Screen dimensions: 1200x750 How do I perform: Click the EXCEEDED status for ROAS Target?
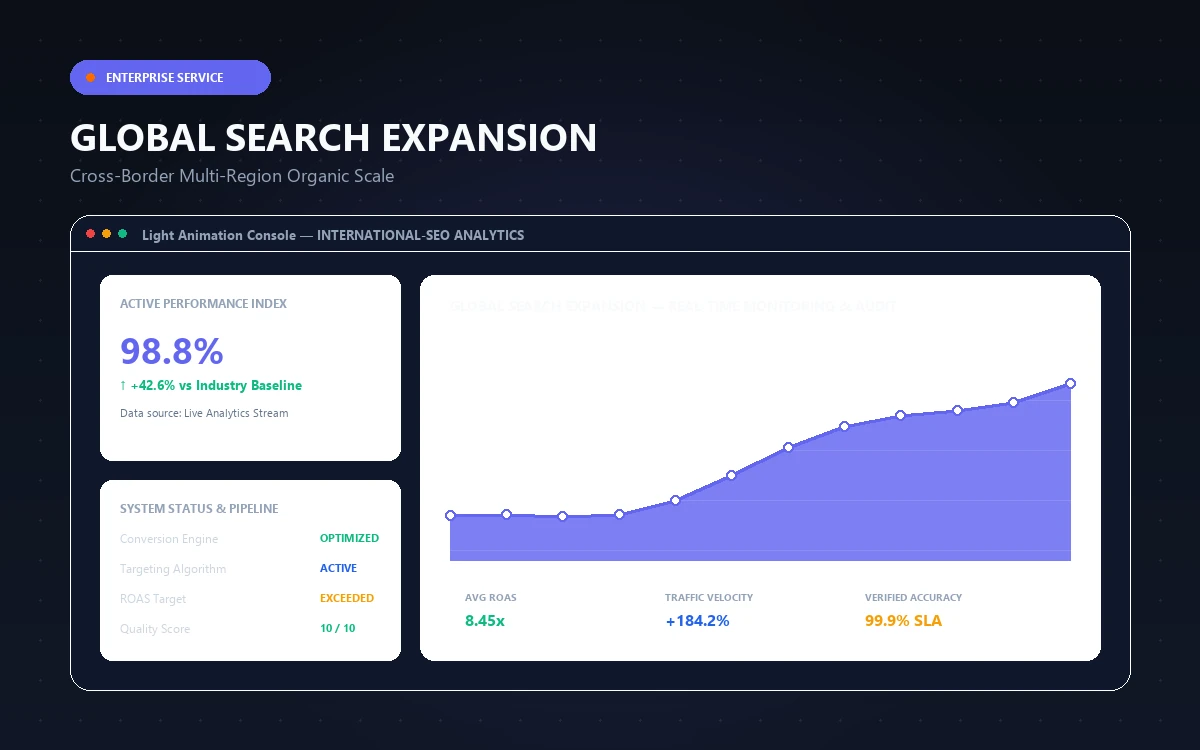(x=347, y=598)
